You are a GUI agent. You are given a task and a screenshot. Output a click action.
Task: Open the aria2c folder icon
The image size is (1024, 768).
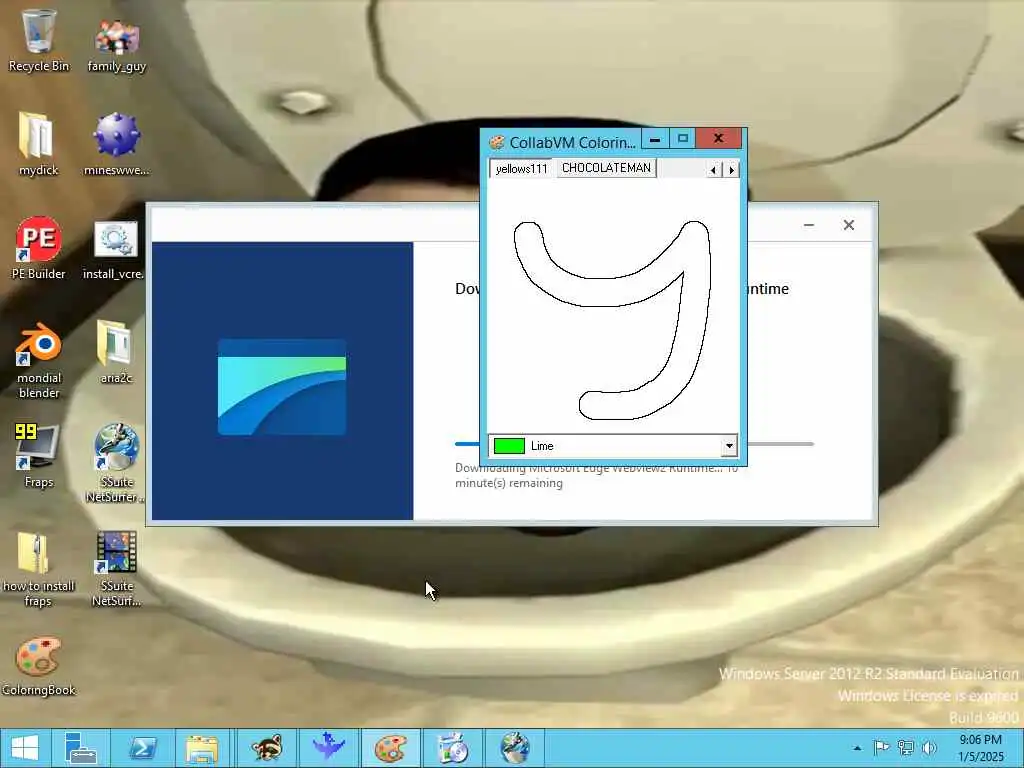[115, 351]
